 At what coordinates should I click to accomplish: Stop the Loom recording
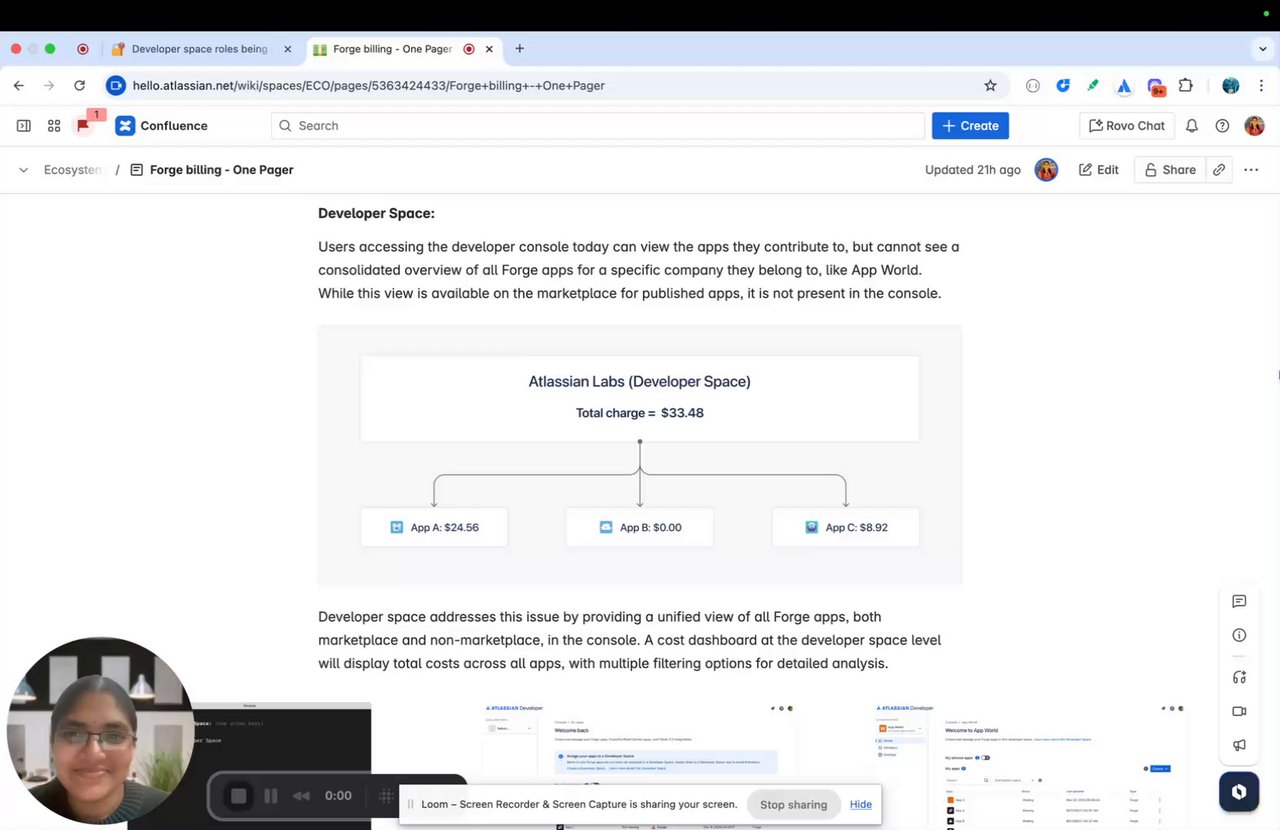[x=238, y=796]
